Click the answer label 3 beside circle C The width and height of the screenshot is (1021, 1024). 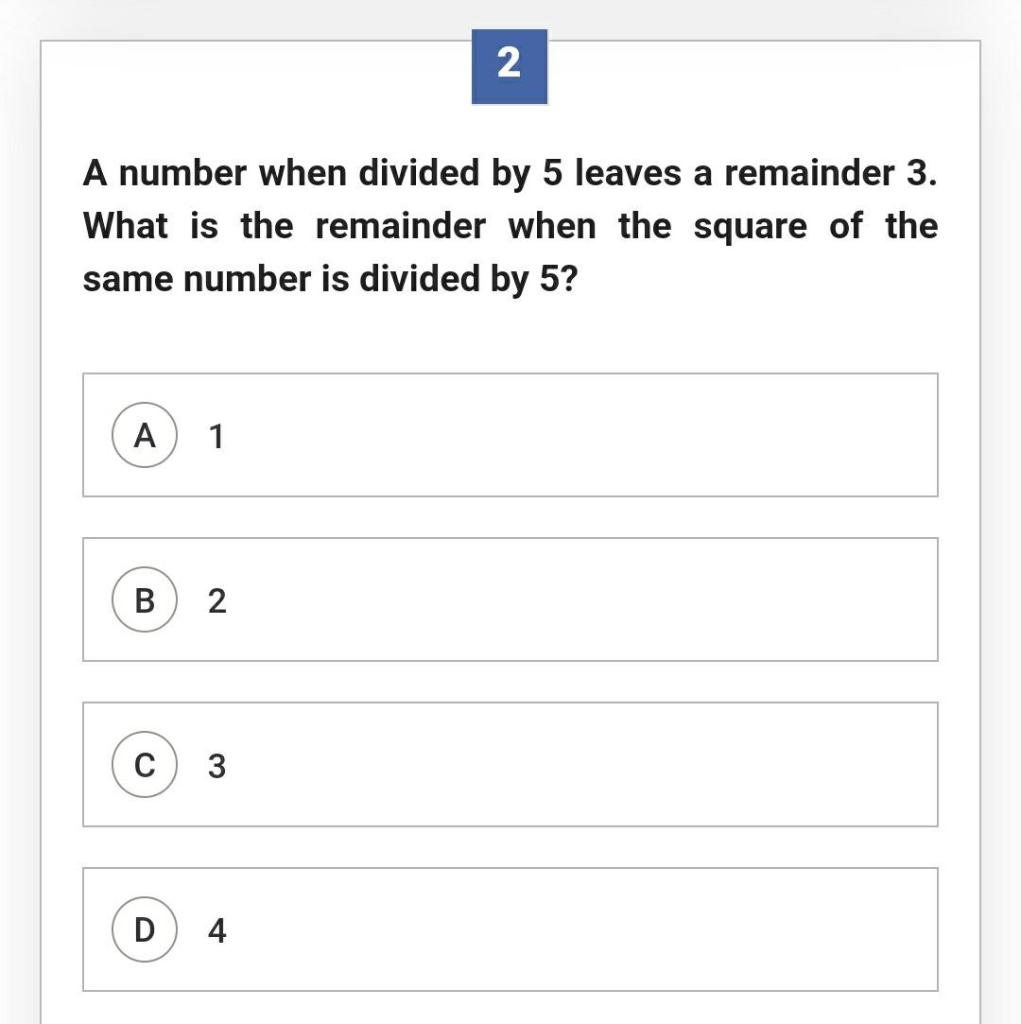pos(216,766)
